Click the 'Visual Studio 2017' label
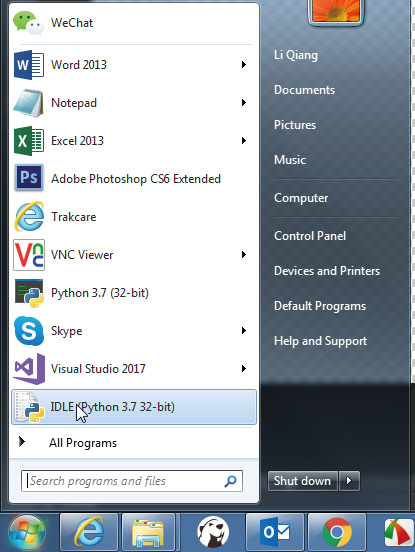The image size is (415, 552). point(98,369)
